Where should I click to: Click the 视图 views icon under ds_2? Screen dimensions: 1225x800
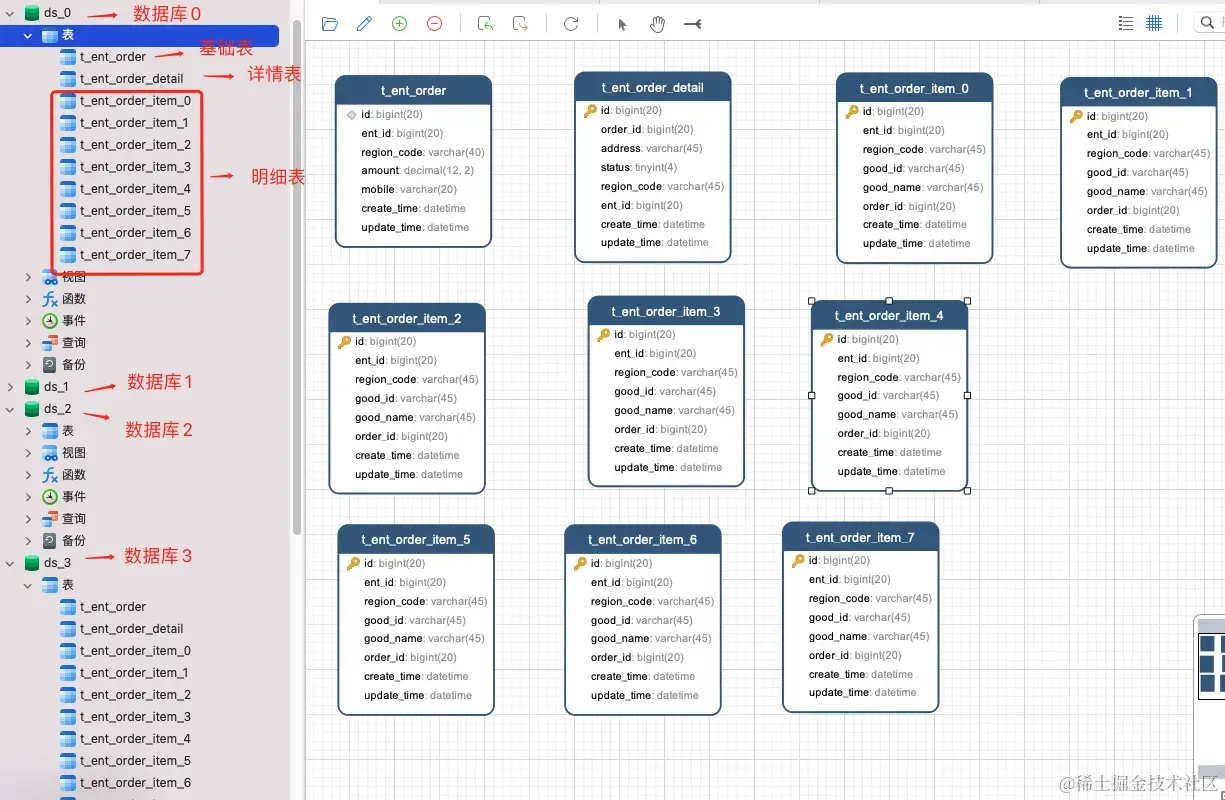50,453
